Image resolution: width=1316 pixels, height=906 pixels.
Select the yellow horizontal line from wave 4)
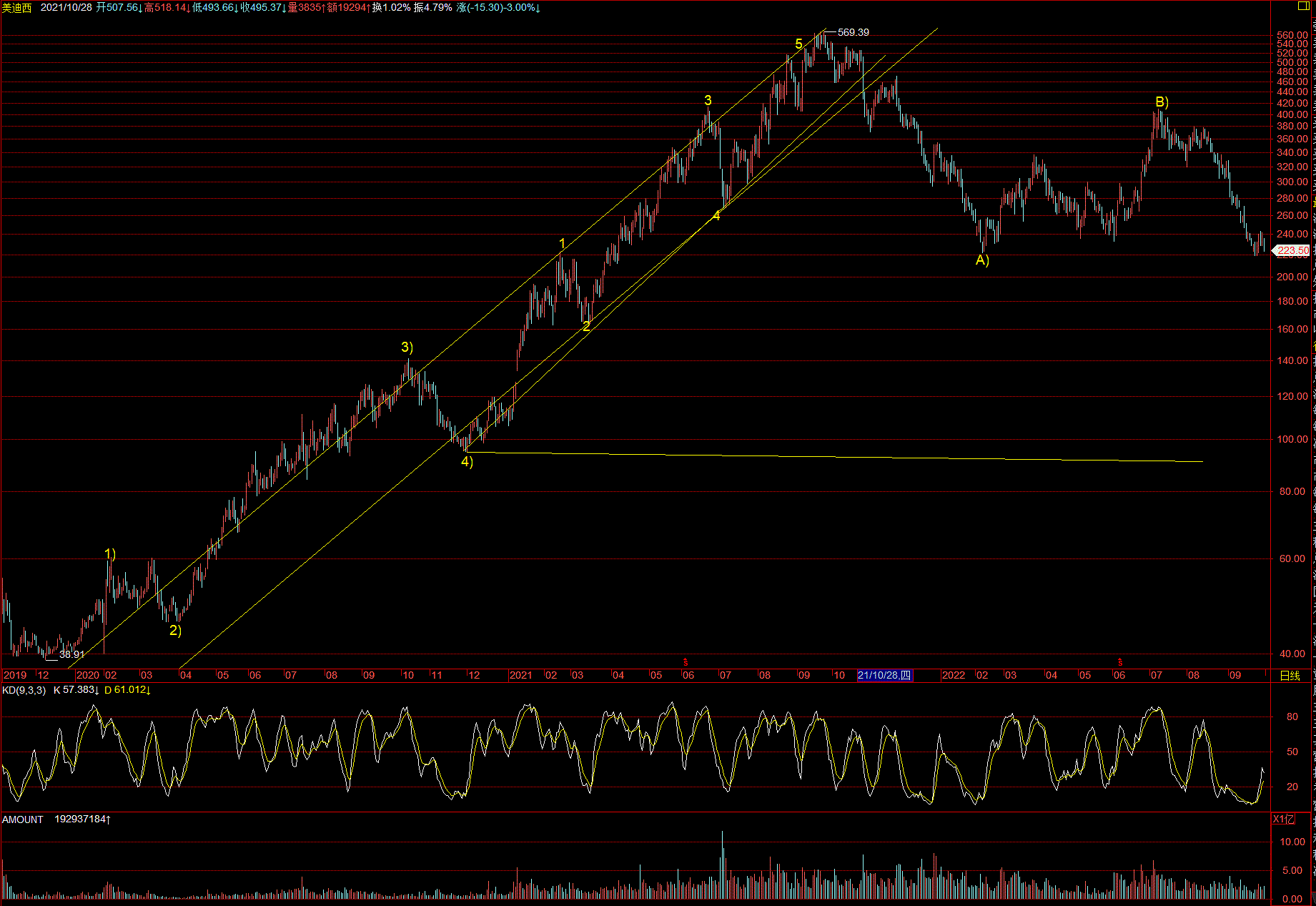click(x=833, y=456)
